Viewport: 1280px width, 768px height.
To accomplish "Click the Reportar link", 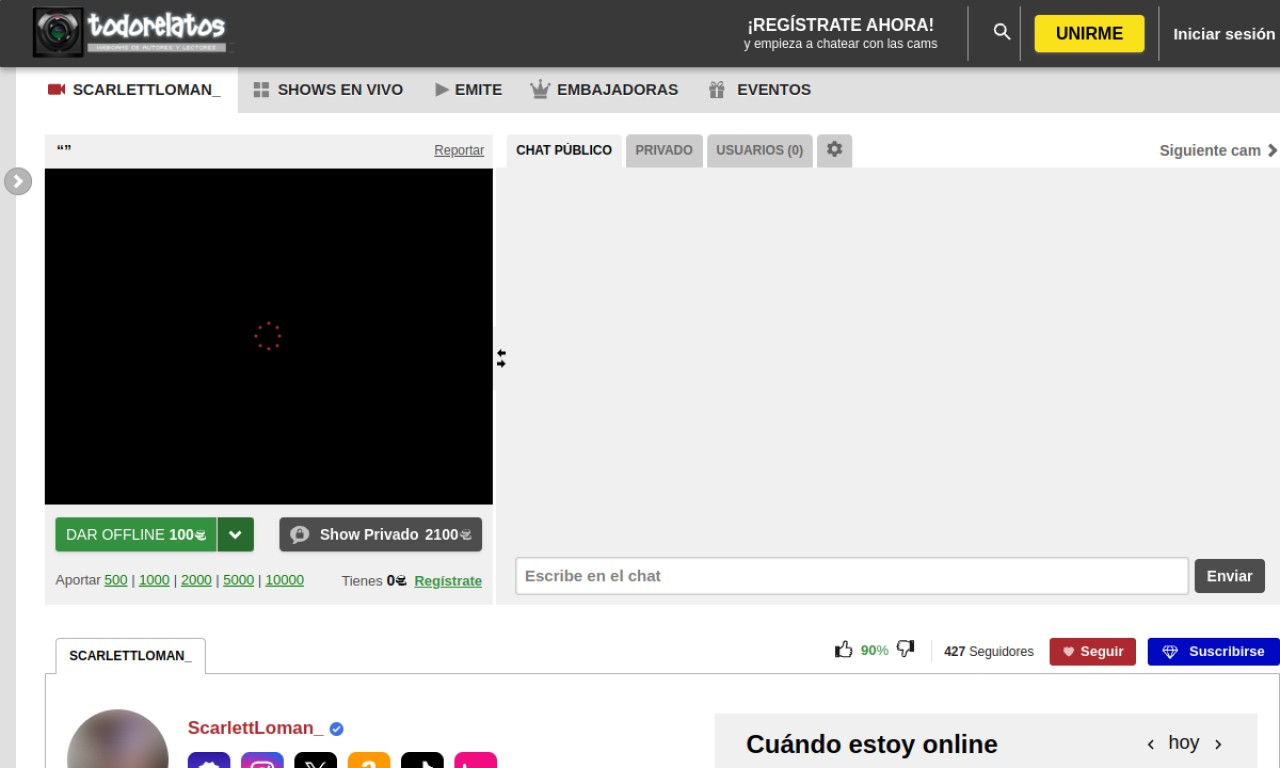I will [x=459, y=150].
